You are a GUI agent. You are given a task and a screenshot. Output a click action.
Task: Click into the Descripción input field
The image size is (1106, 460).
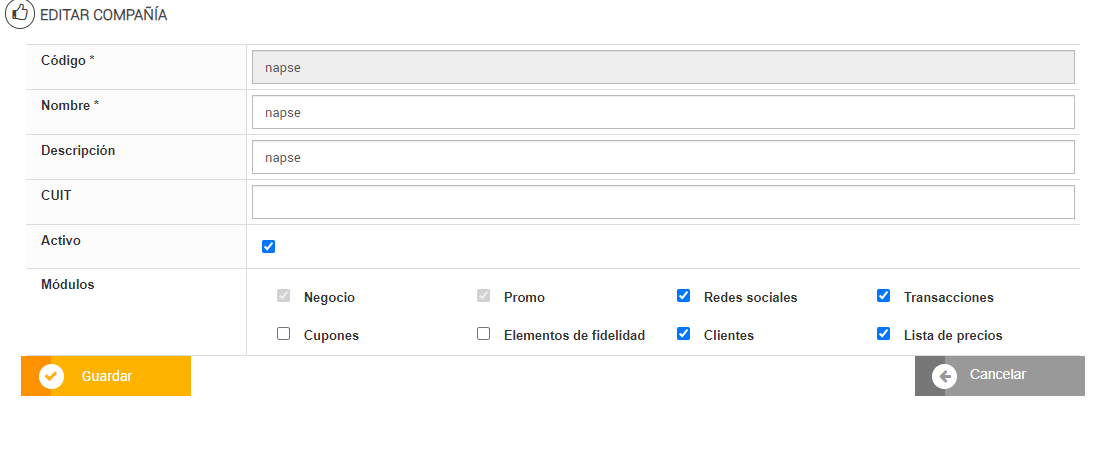[x=663, y=157]
